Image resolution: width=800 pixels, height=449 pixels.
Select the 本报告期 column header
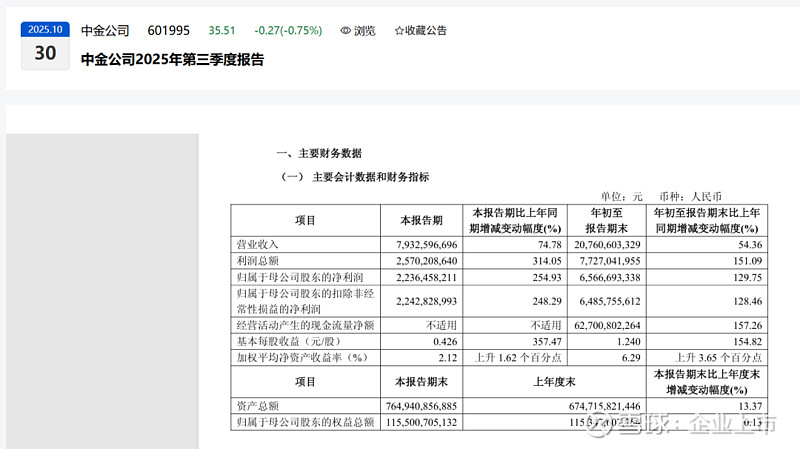pyautogui.click(x=421, y=220)
